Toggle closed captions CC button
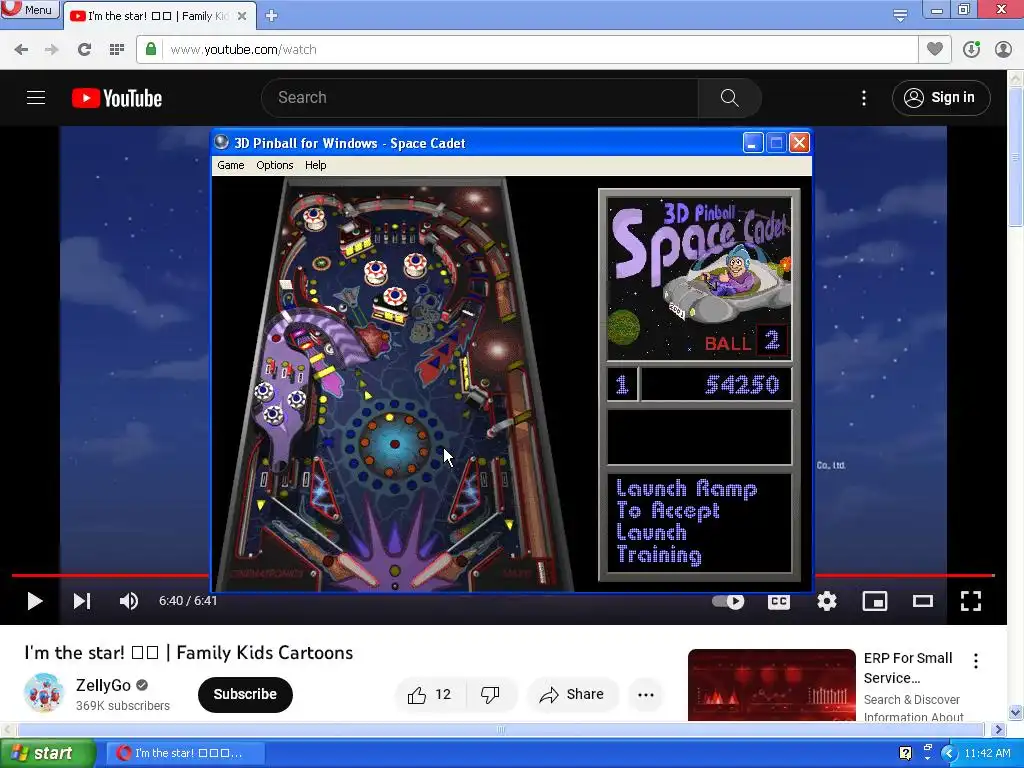Image resolution: width=1024 pixels, height=768 pixels. coord(778,601)
